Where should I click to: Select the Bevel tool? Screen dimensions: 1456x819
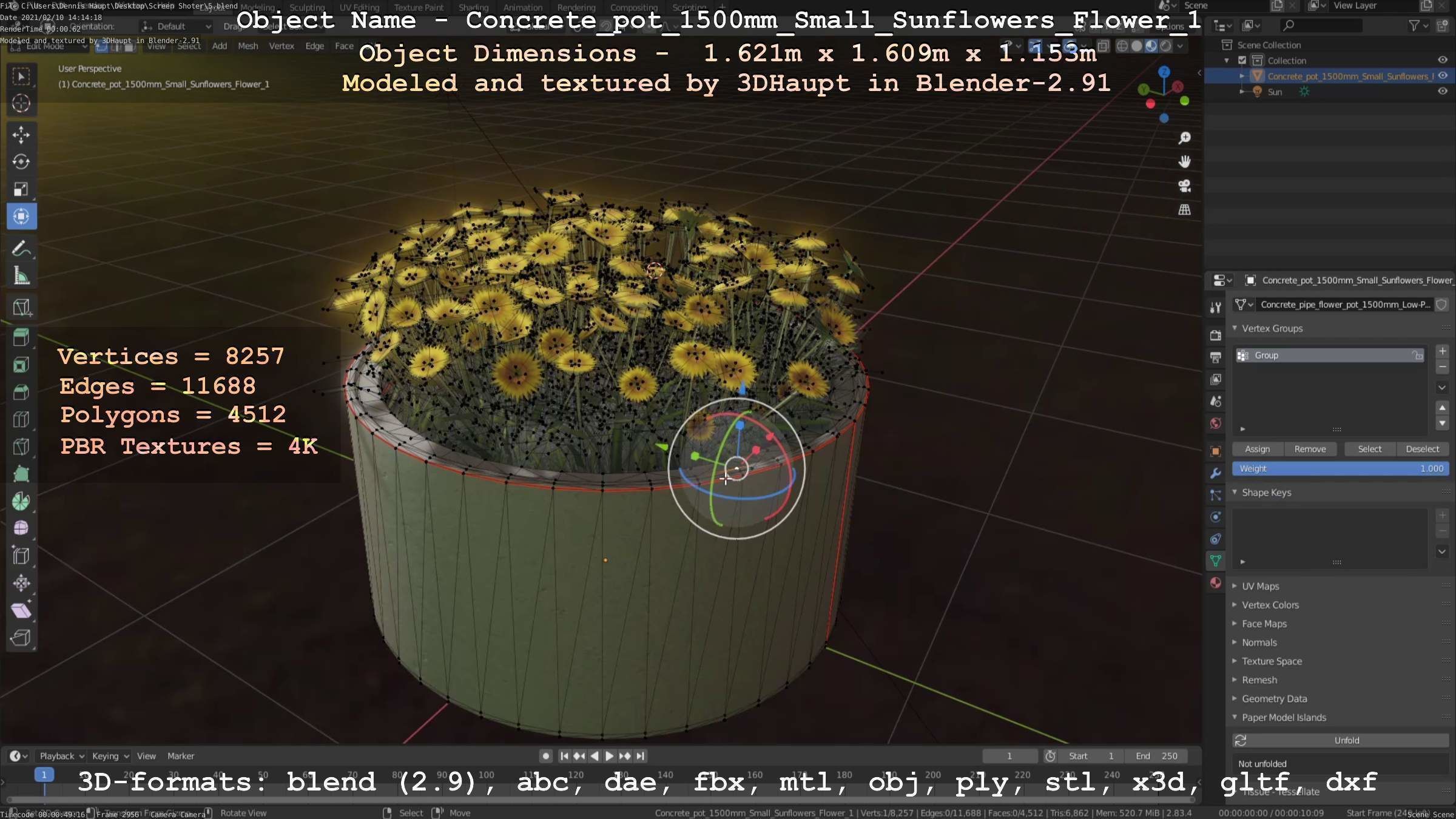coord(21,392)
